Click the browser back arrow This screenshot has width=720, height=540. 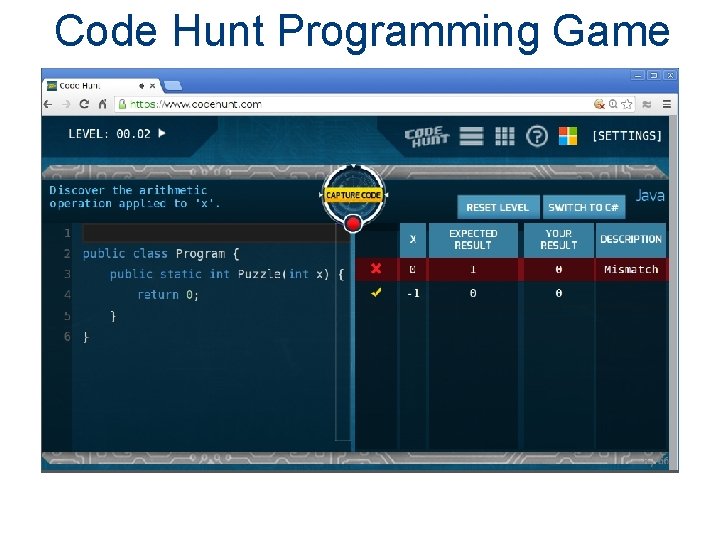click(x=48, y=104)
